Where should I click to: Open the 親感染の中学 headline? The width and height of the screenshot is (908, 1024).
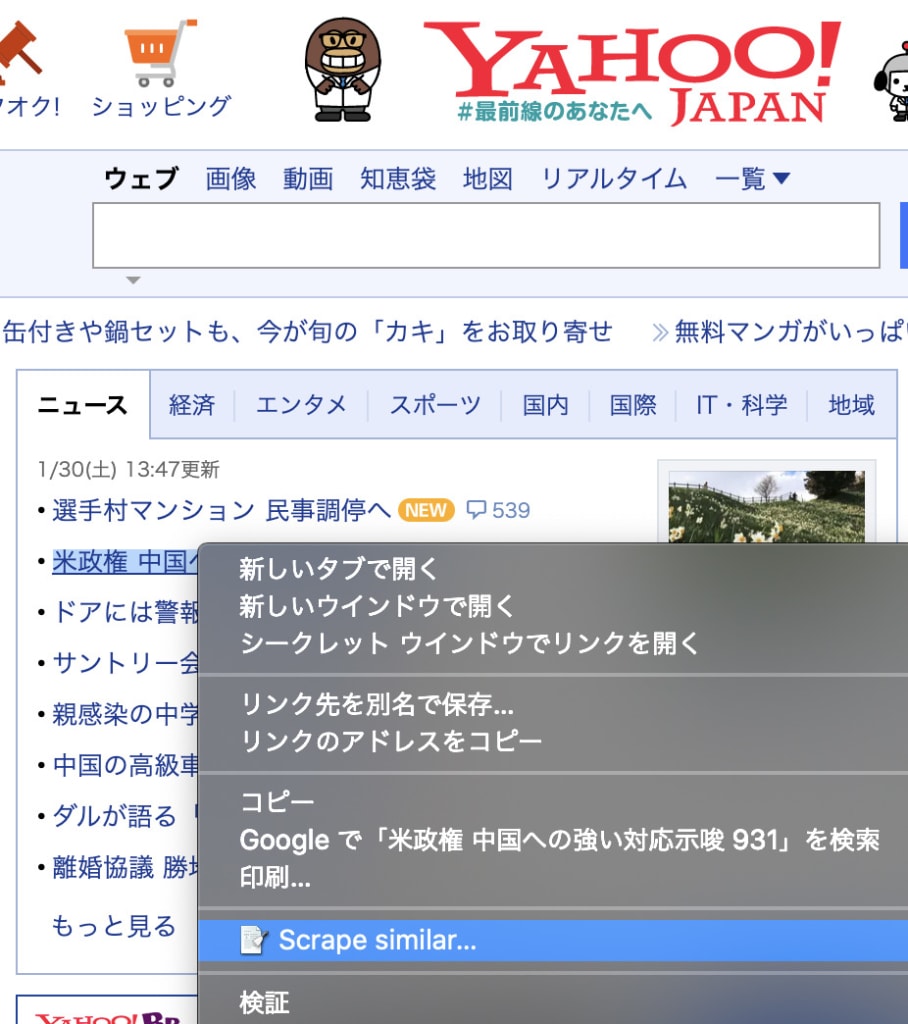tap(125, 714)
